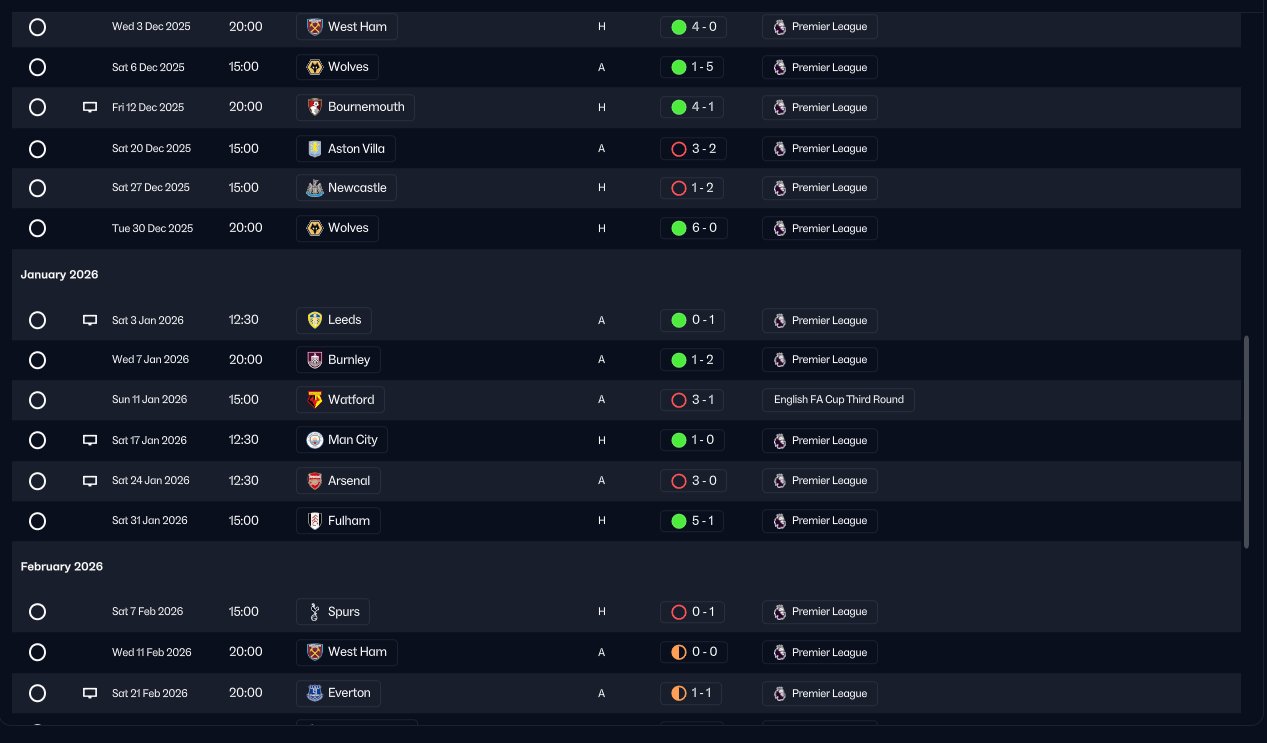The image size is (1267, 743).
Task: Click the TV broadcast icon for Everton match
Action: (90, 693)
